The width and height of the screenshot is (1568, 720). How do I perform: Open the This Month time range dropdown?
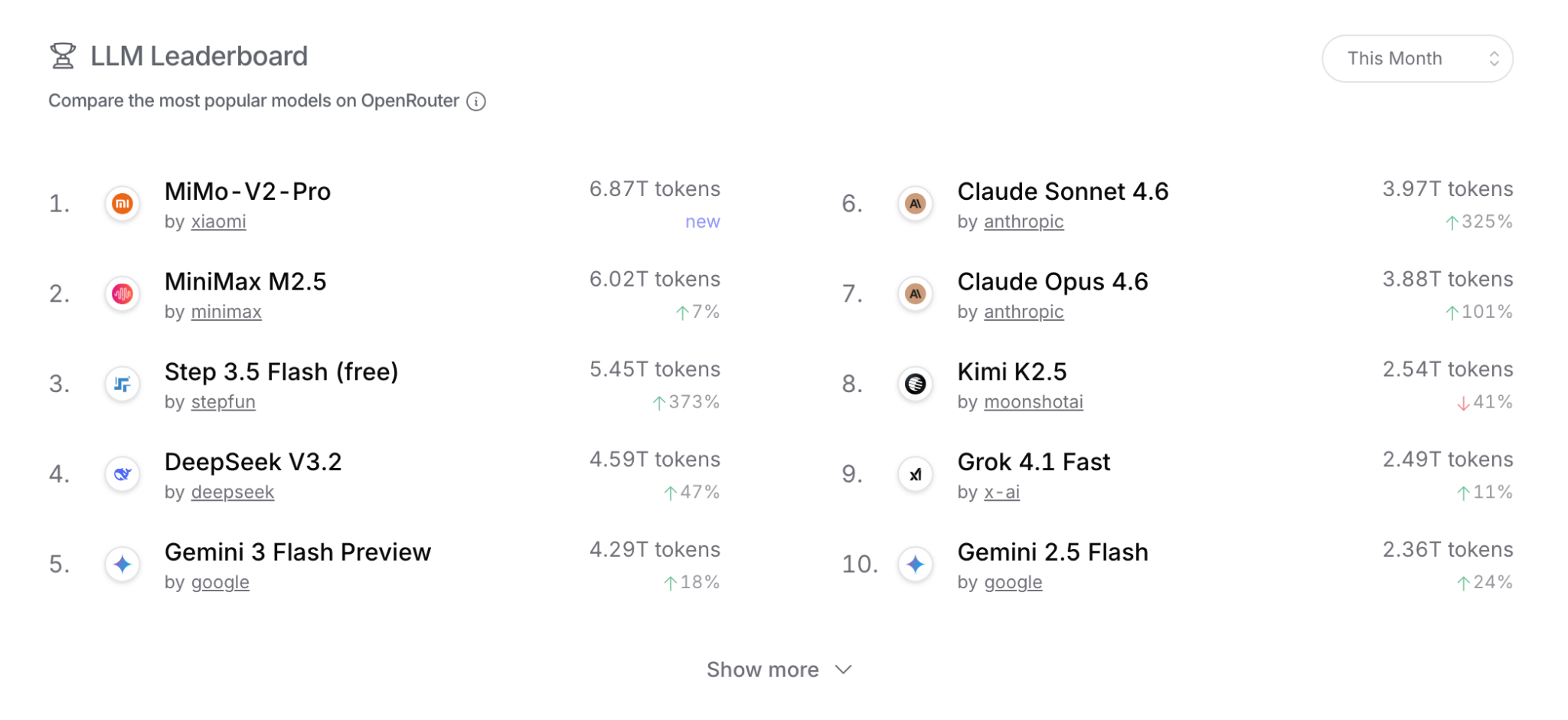point(1416,58)
